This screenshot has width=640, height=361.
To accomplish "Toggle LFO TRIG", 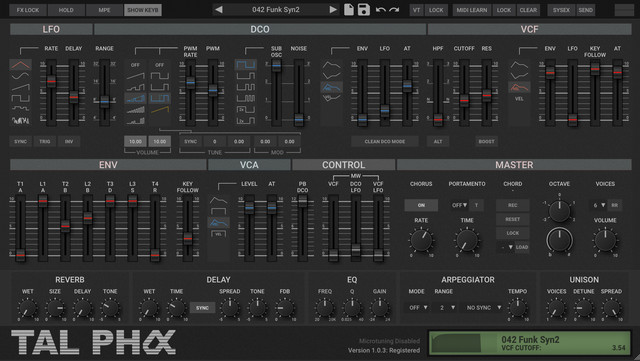I will 44,141.
